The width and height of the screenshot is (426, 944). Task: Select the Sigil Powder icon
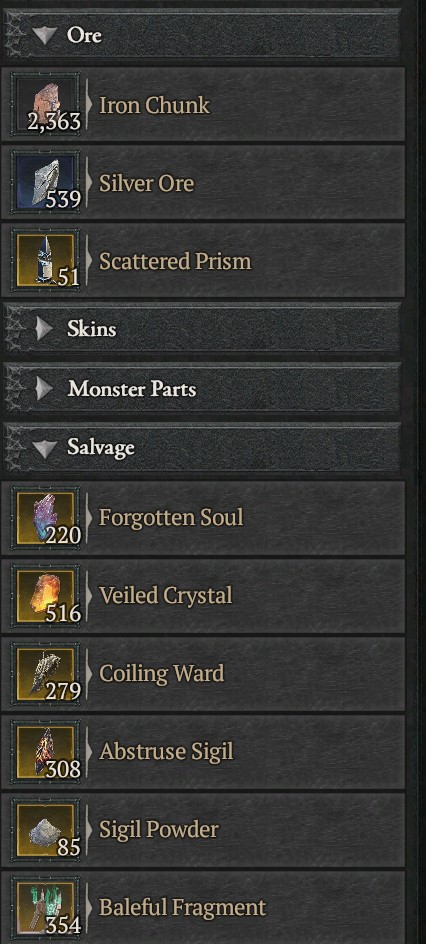pyautogui.click(x=45, y=830)
